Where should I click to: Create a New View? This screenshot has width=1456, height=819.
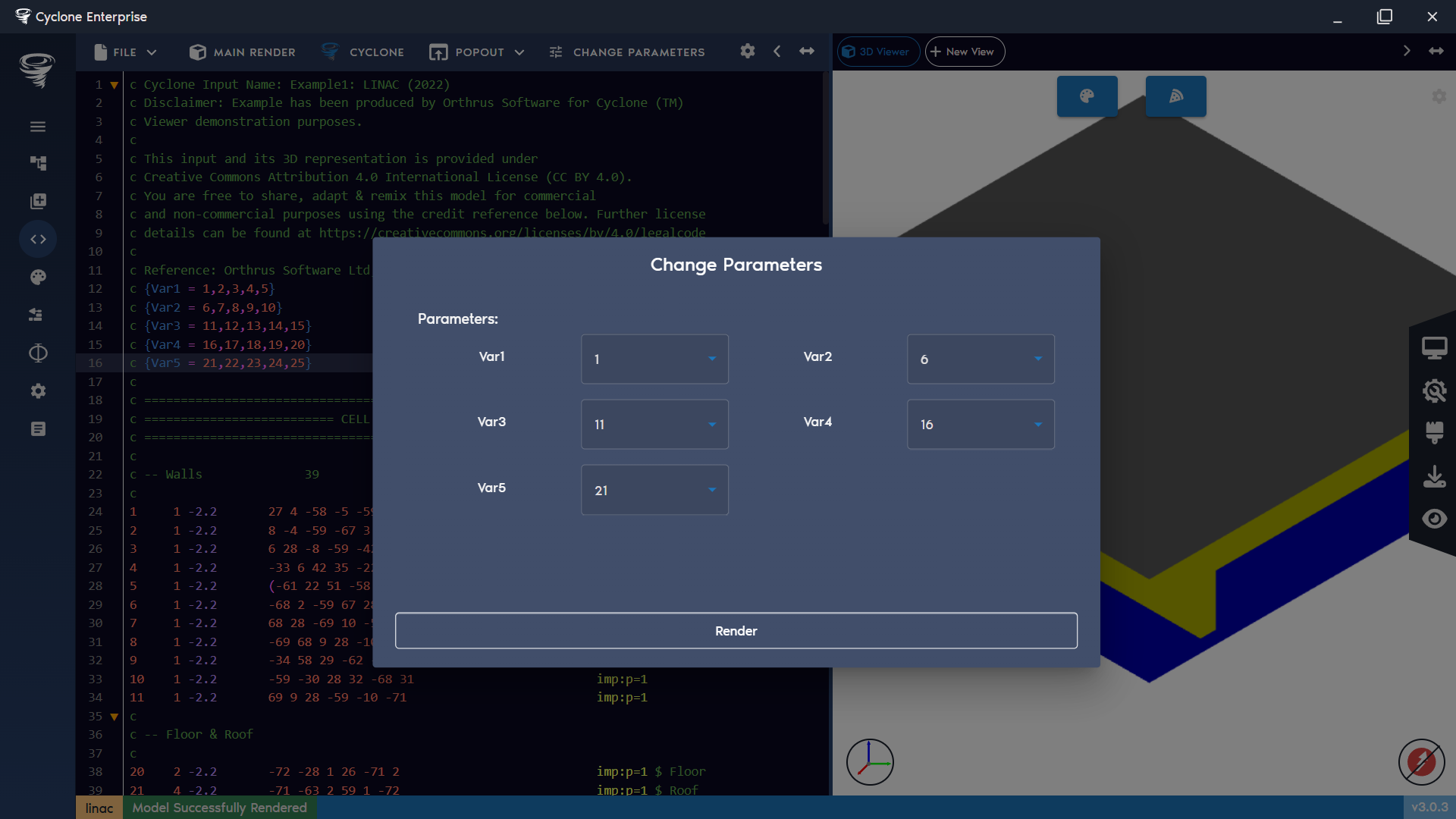click(964, 52)
